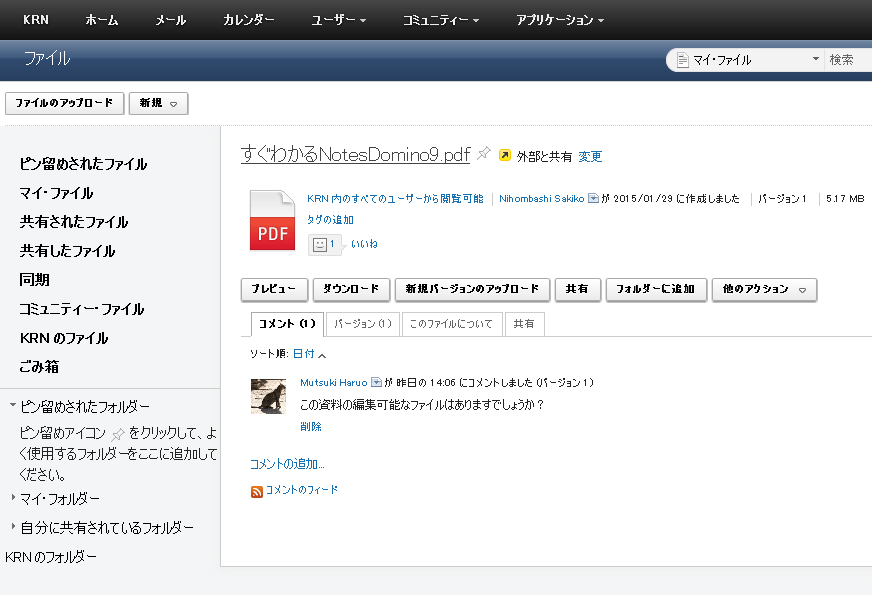Image resolution: width=872 pixels, height=595 pixels.
Task: Click into the 検索 search field
Action: click(850, 60)
